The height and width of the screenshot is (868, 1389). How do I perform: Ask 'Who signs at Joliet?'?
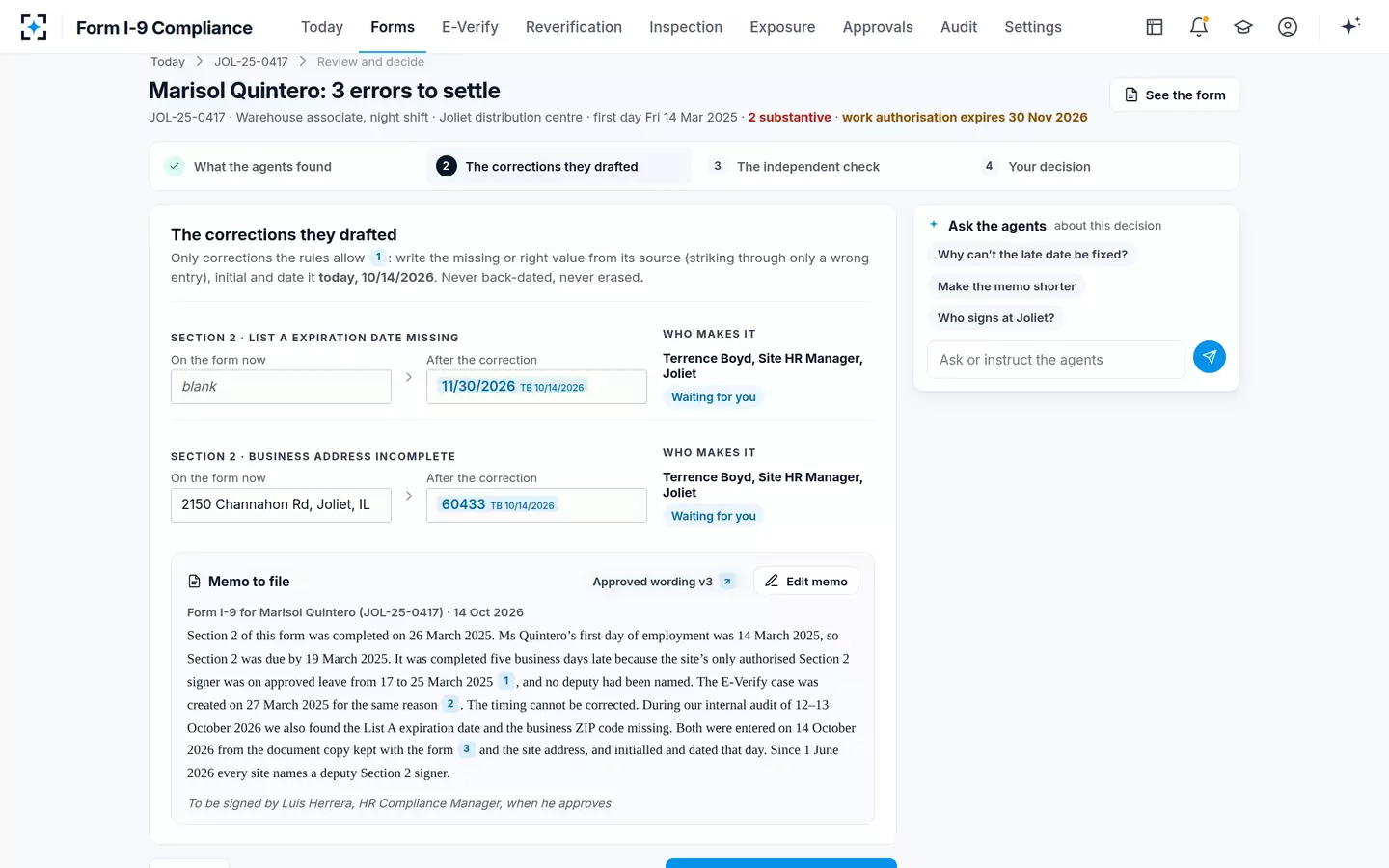click(x=995, y=318)
